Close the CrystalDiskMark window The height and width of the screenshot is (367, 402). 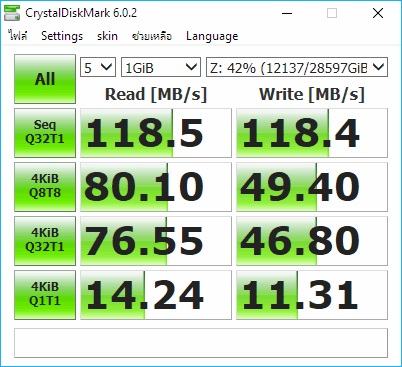378,13
